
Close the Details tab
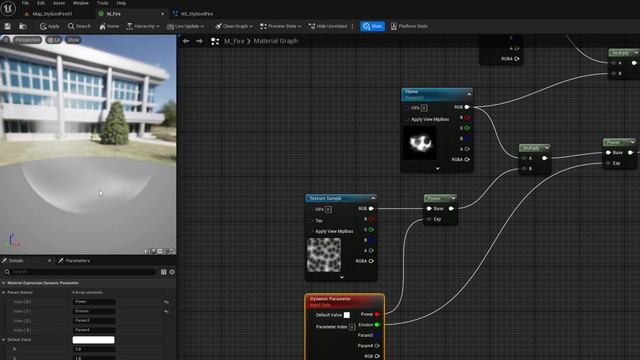pos(49,260)
